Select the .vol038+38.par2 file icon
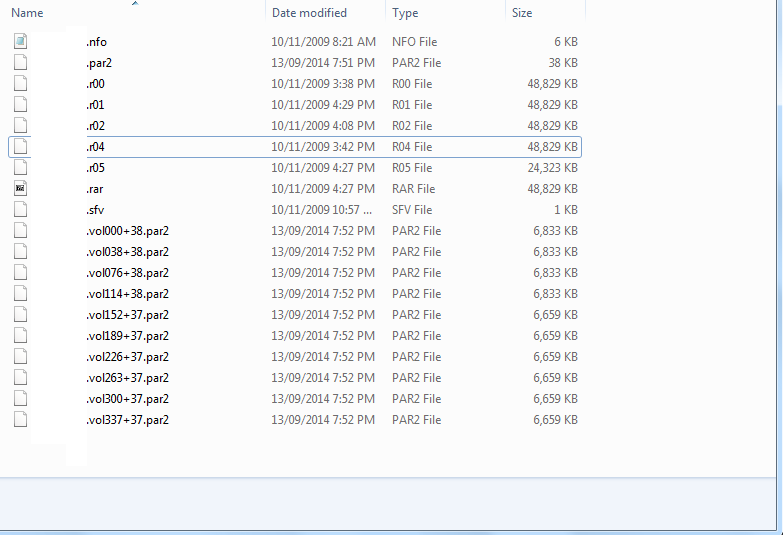Viewport: 783px width, 535px height. point(20,251)
